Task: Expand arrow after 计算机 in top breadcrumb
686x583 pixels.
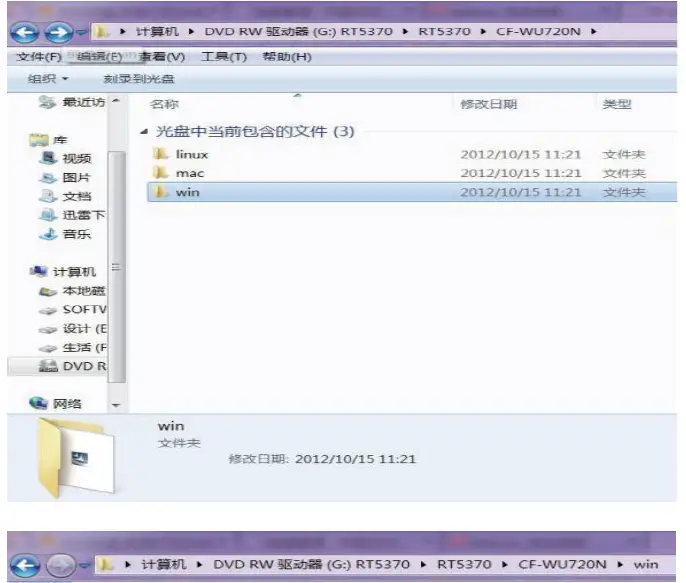Action: pyautogui.click(x=191, y=31)
